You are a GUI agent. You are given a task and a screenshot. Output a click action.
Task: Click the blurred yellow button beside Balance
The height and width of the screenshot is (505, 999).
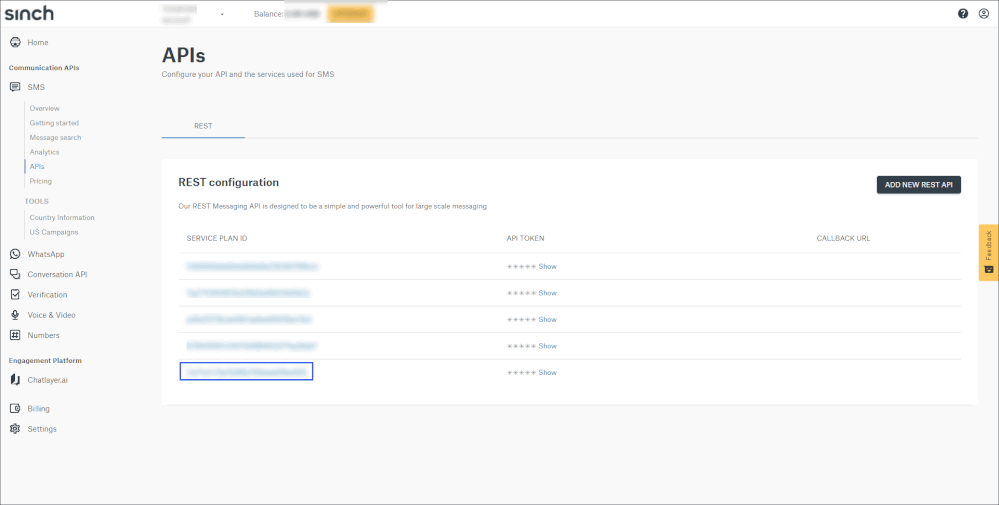(x=350, y=13)
